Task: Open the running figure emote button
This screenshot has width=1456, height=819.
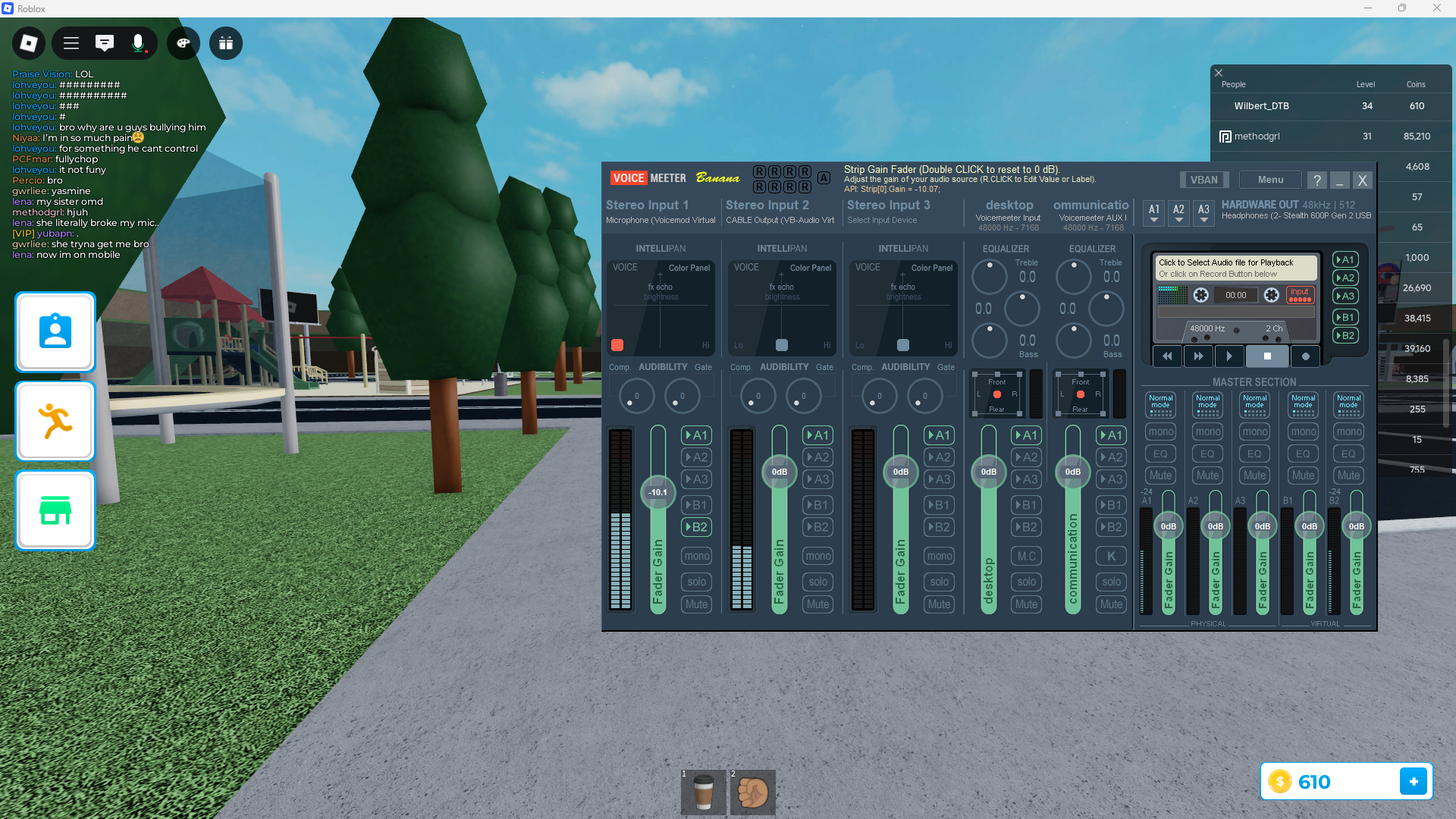Action: pos(55,421)
